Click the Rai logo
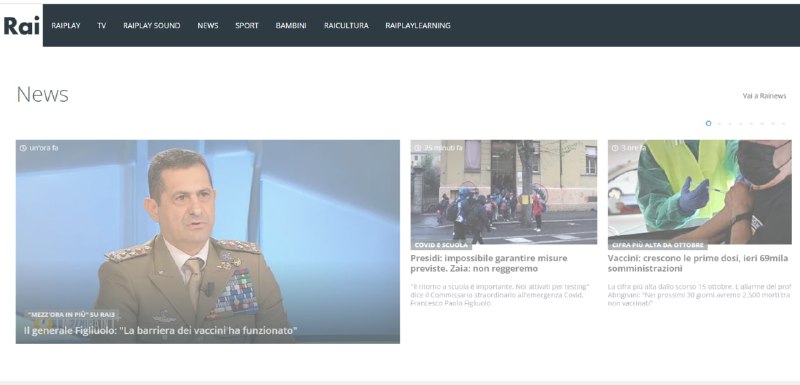Viewport: 800px width, 385px height. 21,25
